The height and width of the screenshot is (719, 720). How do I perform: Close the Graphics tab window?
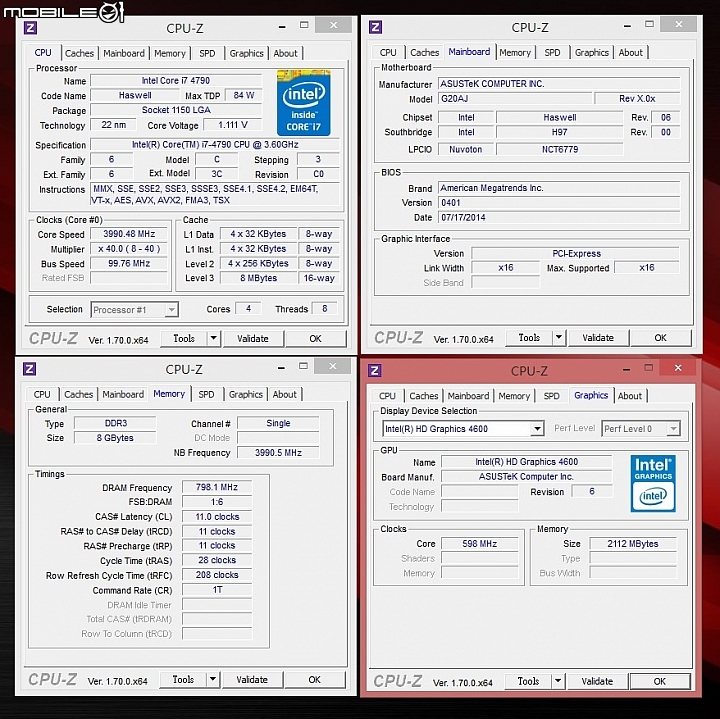click(678, 368)
